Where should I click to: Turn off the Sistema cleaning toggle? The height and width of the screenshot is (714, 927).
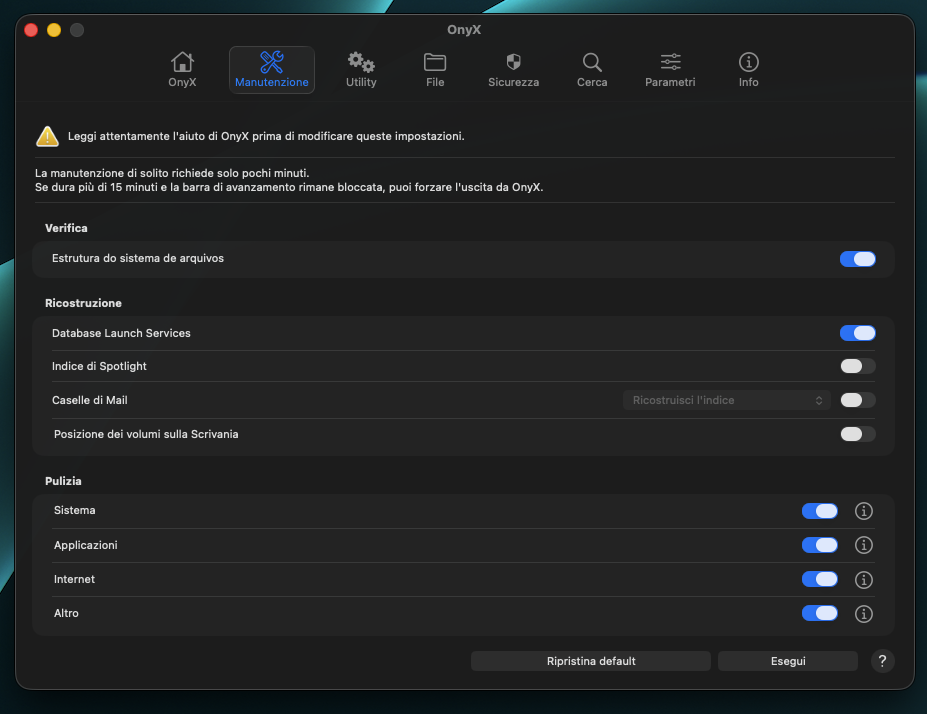pyautogui.click(x=819, y=511)
